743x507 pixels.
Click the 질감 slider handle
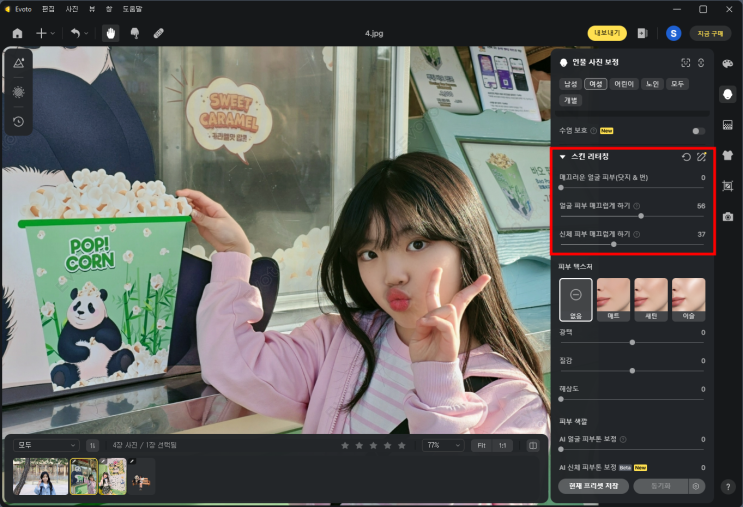(x=632, y=371)
